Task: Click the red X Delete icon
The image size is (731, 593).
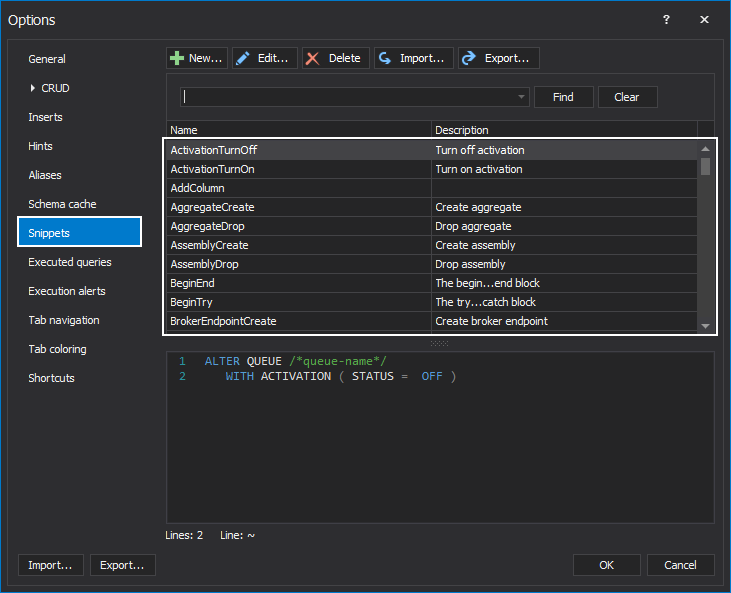Action: [x=313, y=58]
